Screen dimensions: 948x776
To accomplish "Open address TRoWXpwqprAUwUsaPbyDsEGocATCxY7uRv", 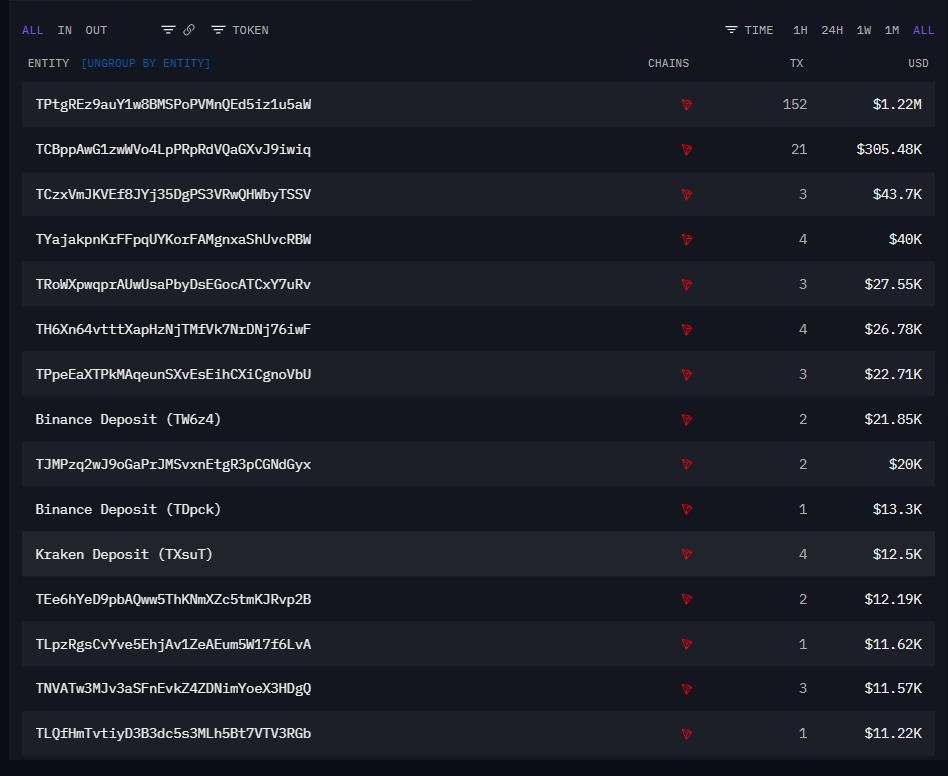I will pos(173,284).
